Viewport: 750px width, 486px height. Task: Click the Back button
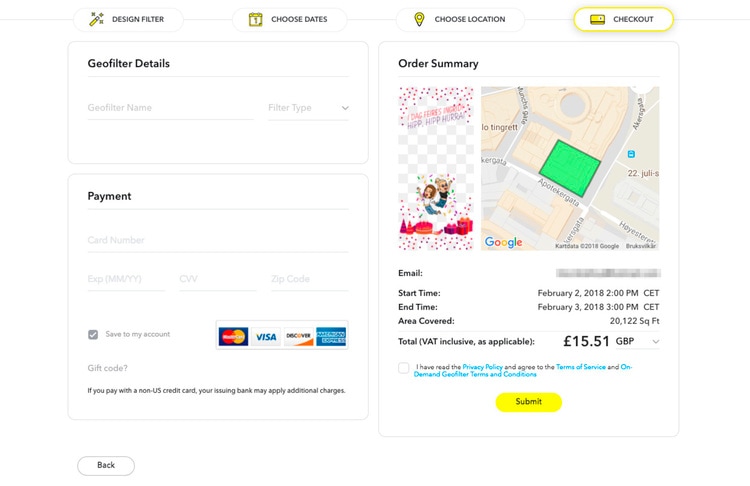[106, 465]
